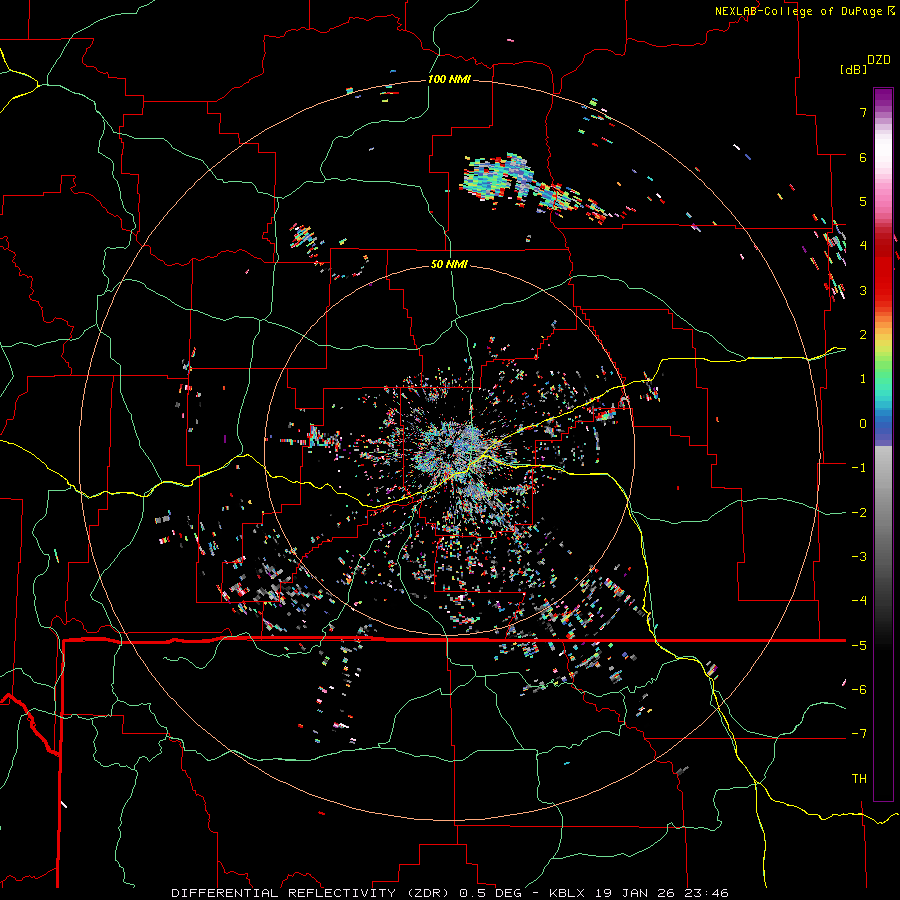Click the -7 value on color scale
Image resolution: width=900 pixels, height=900 pixels.
click(x=859, y=734)
